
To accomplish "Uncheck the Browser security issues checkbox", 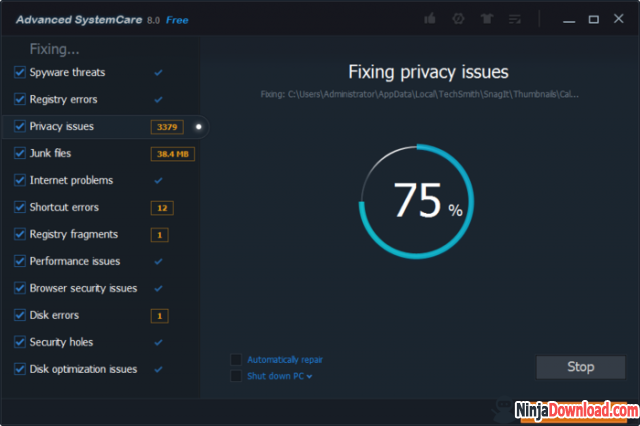I will [20, 288].
